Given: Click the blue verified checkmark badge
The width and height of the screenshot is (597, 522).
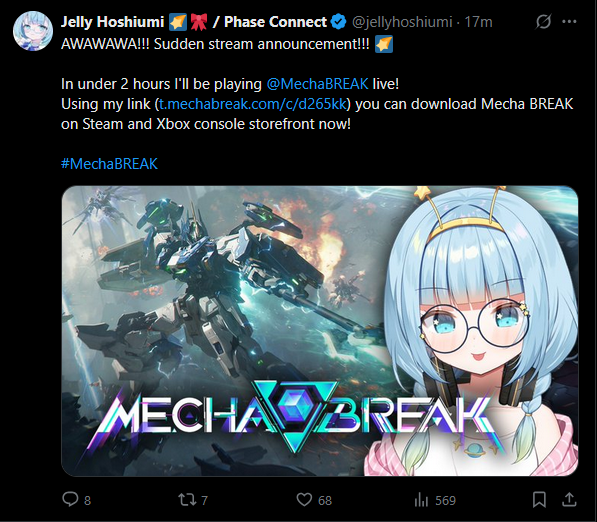Looking at the screenshot, I should tap(338, 22).
